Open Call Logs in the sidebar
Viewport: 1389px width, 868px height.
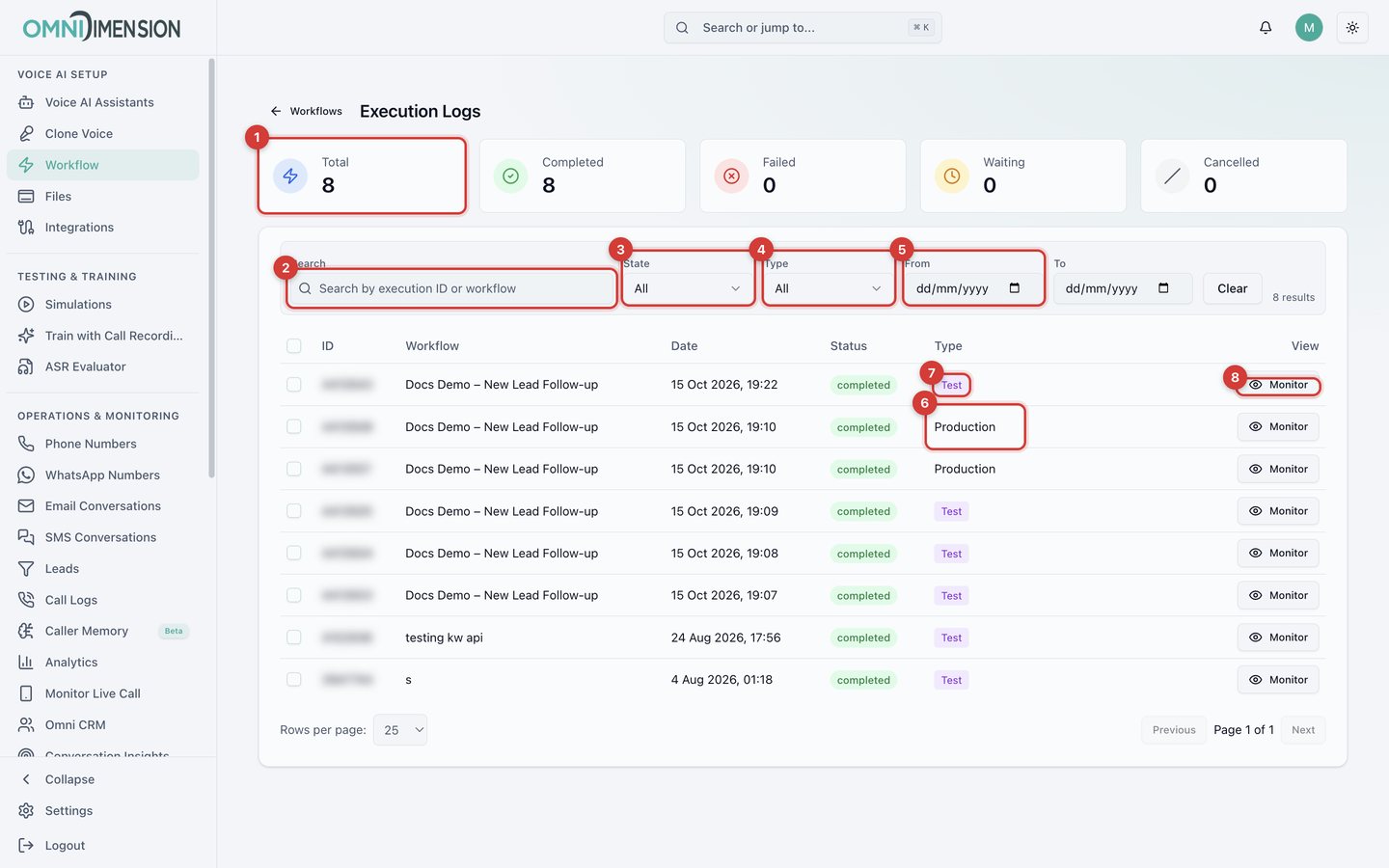tap(102, 600)
